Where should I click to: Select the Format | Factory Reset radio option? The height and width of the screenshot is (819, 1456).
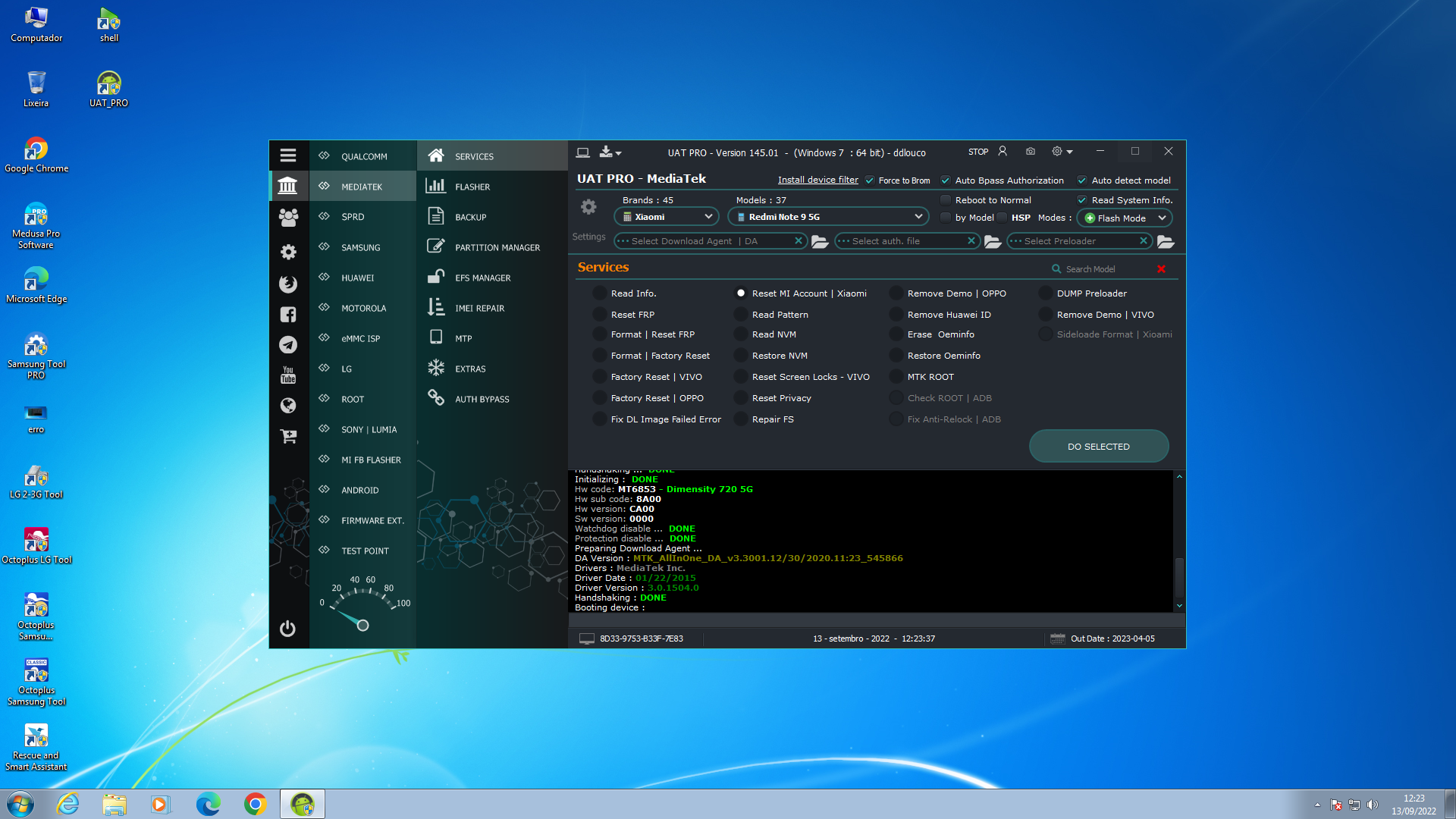pos(600,356)
